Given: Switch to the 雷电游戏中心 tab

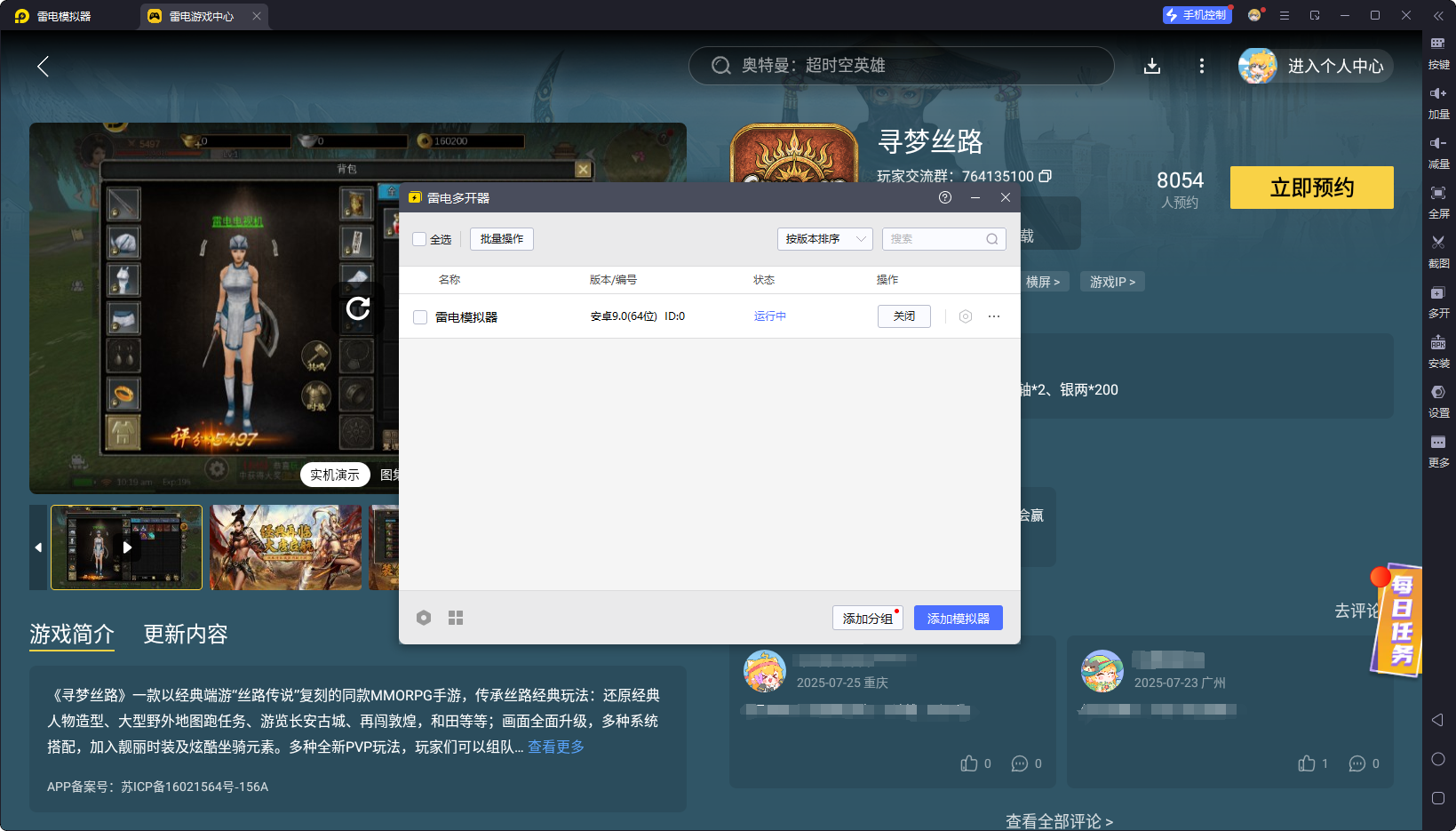Looking at the screenshot, I should point(201,16).
